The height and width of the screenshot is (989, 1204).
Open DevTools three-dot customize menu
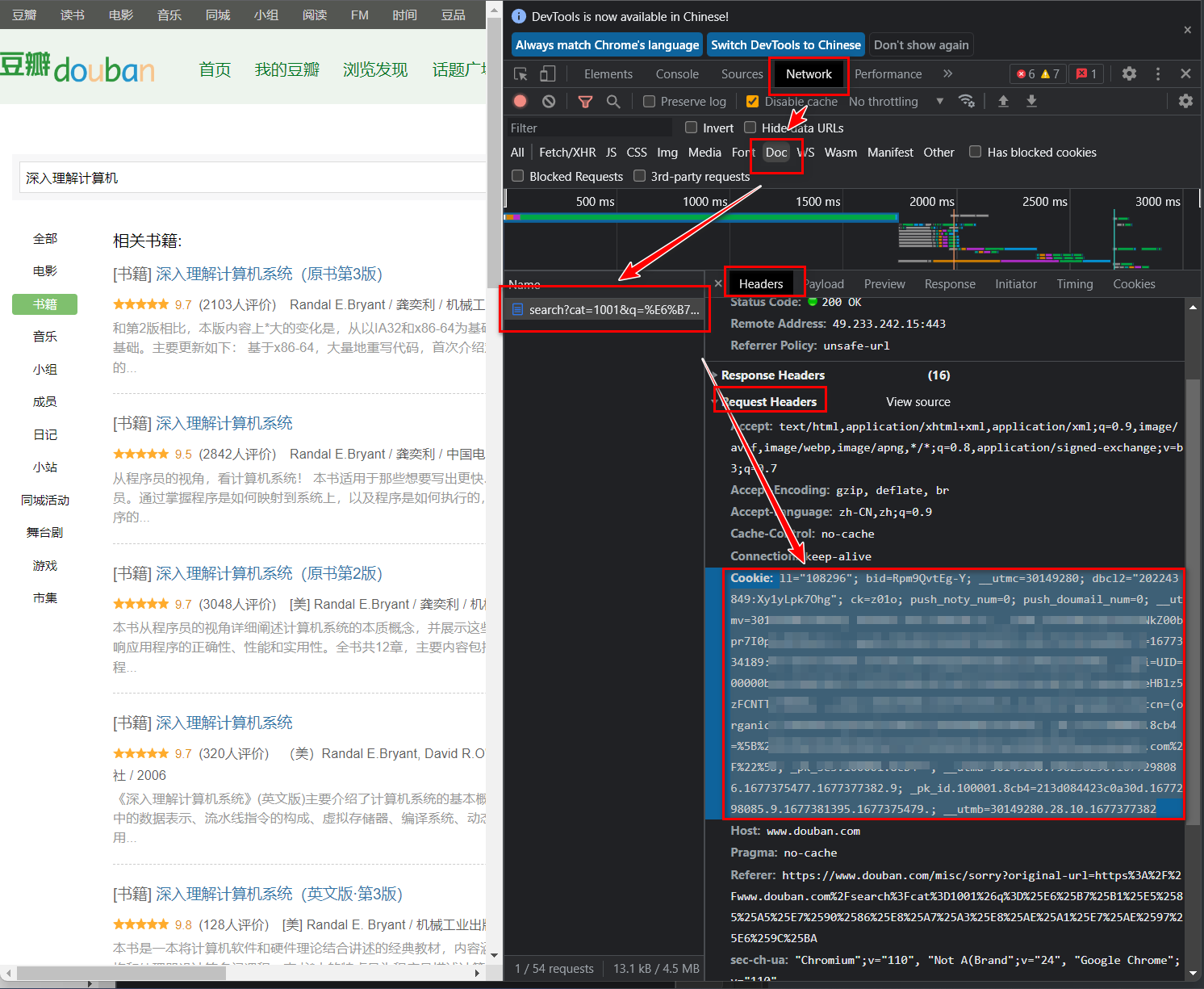pyautogui.click(x=1158, y=73)
